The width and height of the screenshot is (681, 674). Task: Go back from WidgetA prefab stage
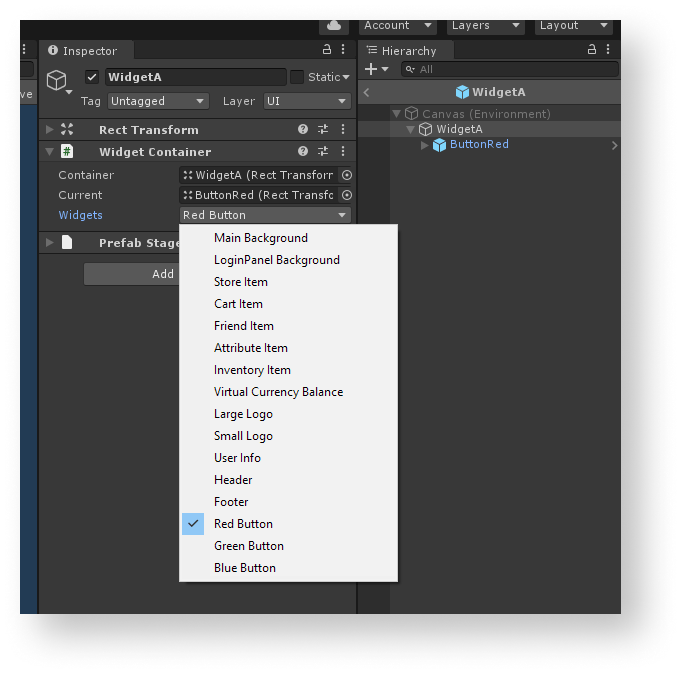(366, 92)
